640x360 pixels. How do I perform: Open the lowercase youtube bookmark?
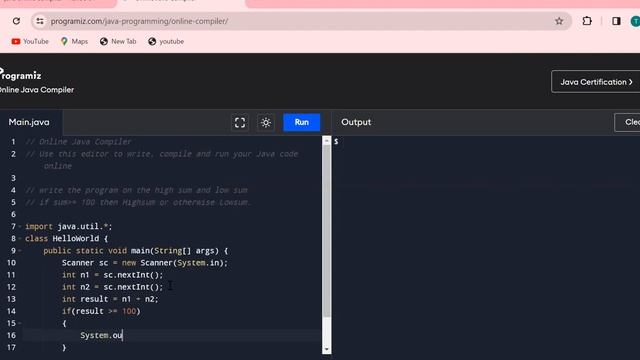click(x=166, y=41)
